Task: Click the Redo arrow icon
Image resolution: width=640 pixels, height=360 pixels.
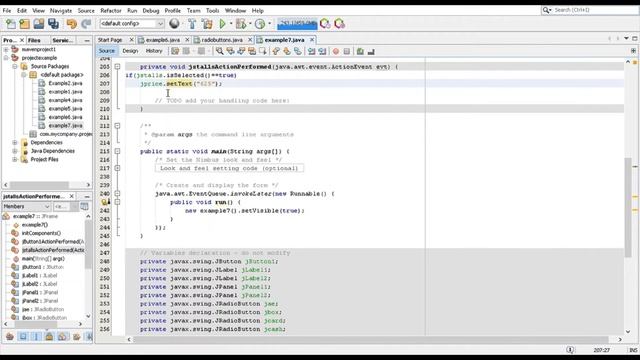Action: click(x=86, y=24)
